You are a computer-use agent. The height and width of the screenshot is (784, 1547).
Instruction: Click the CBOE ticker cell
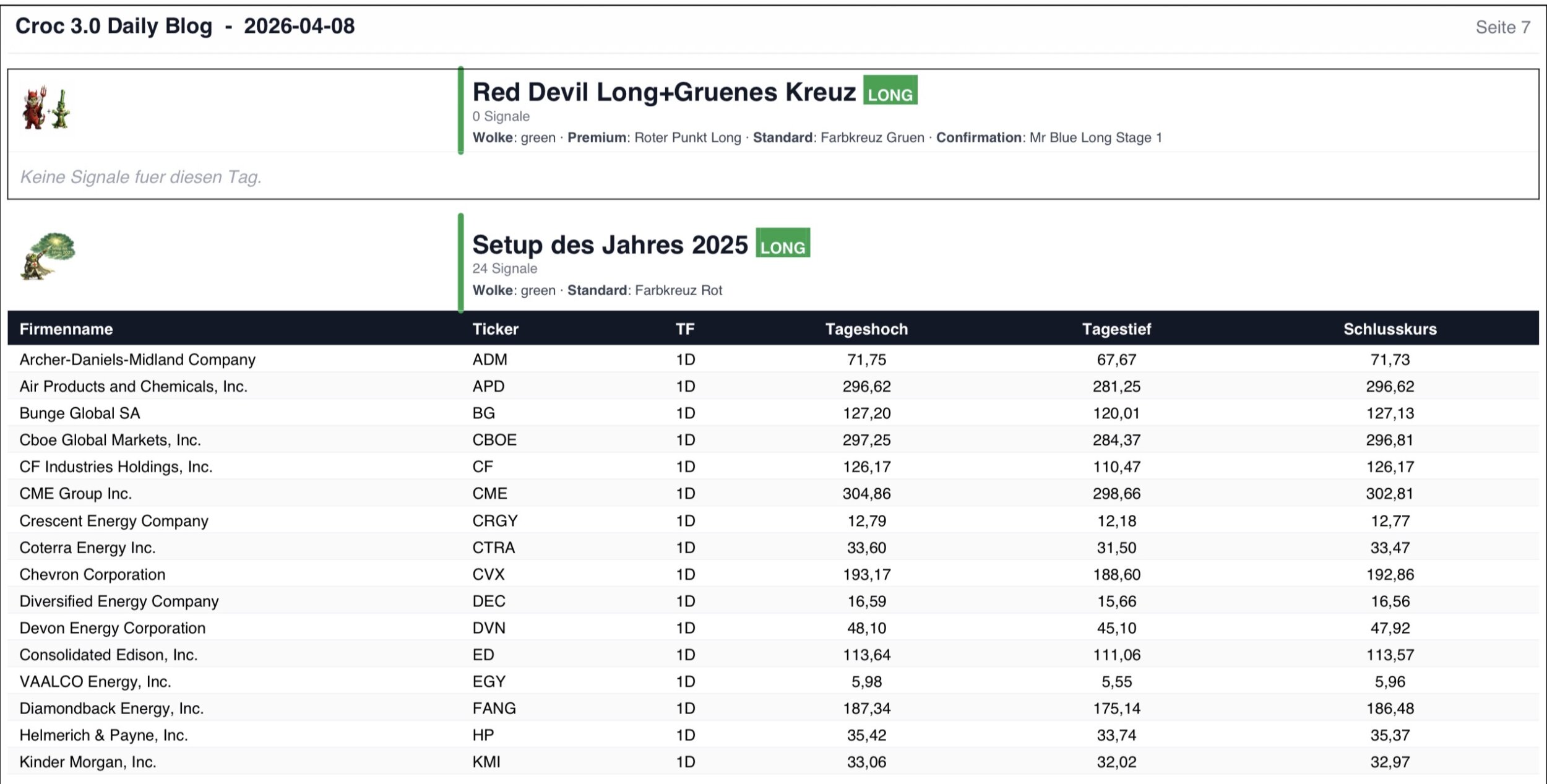(494, 440)
